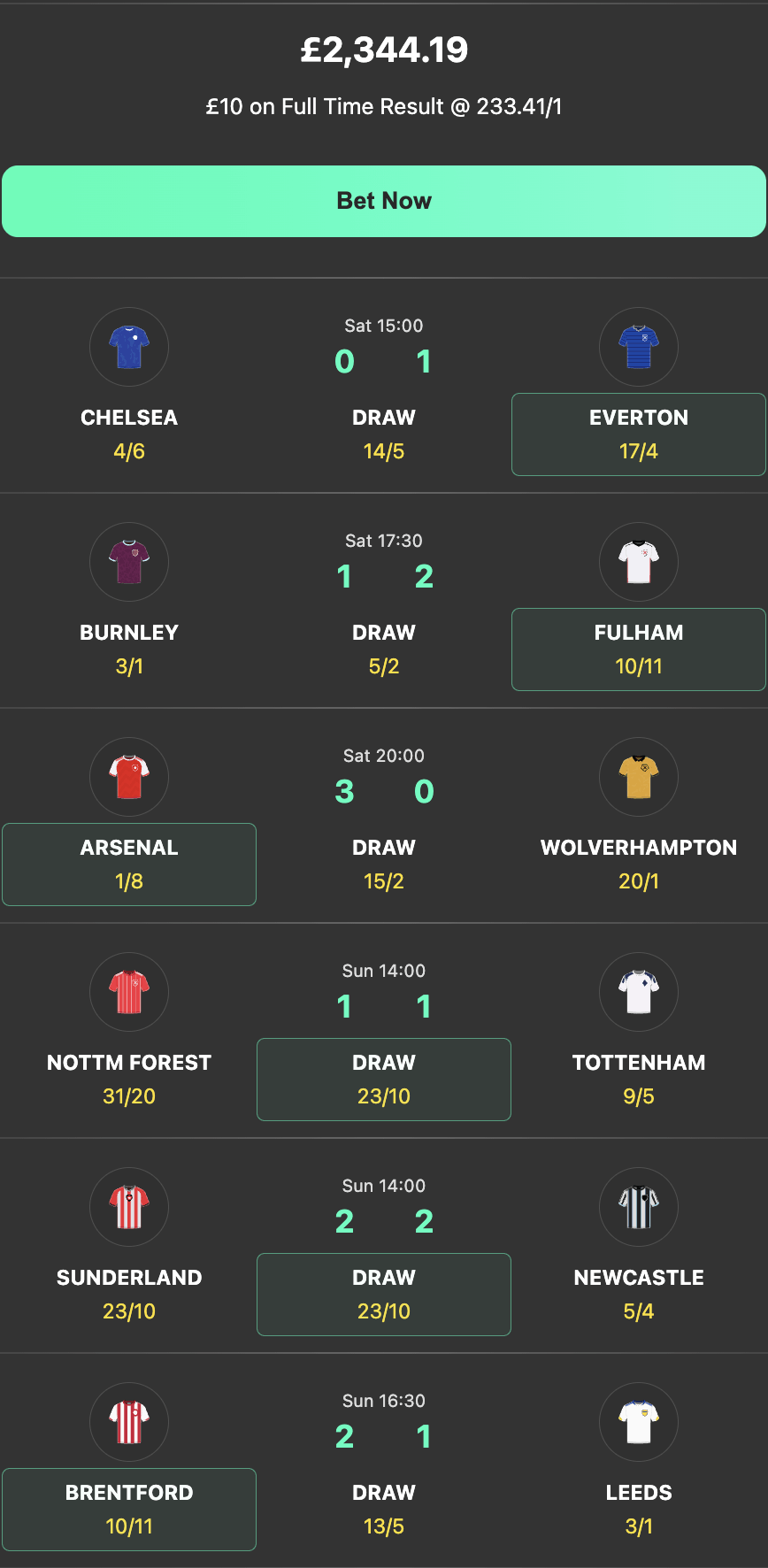Click the Fulham white shirt icon
768x1568 pixels.
[x=639, y=562]
